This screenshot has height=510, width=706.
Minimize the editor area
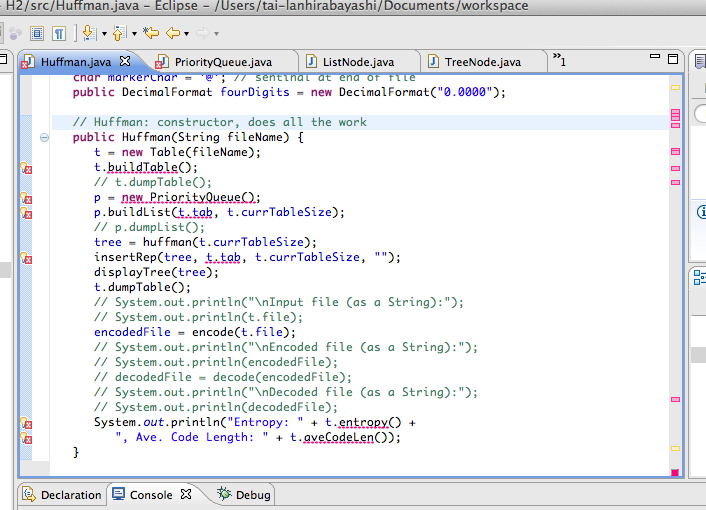tap(655, 57)
